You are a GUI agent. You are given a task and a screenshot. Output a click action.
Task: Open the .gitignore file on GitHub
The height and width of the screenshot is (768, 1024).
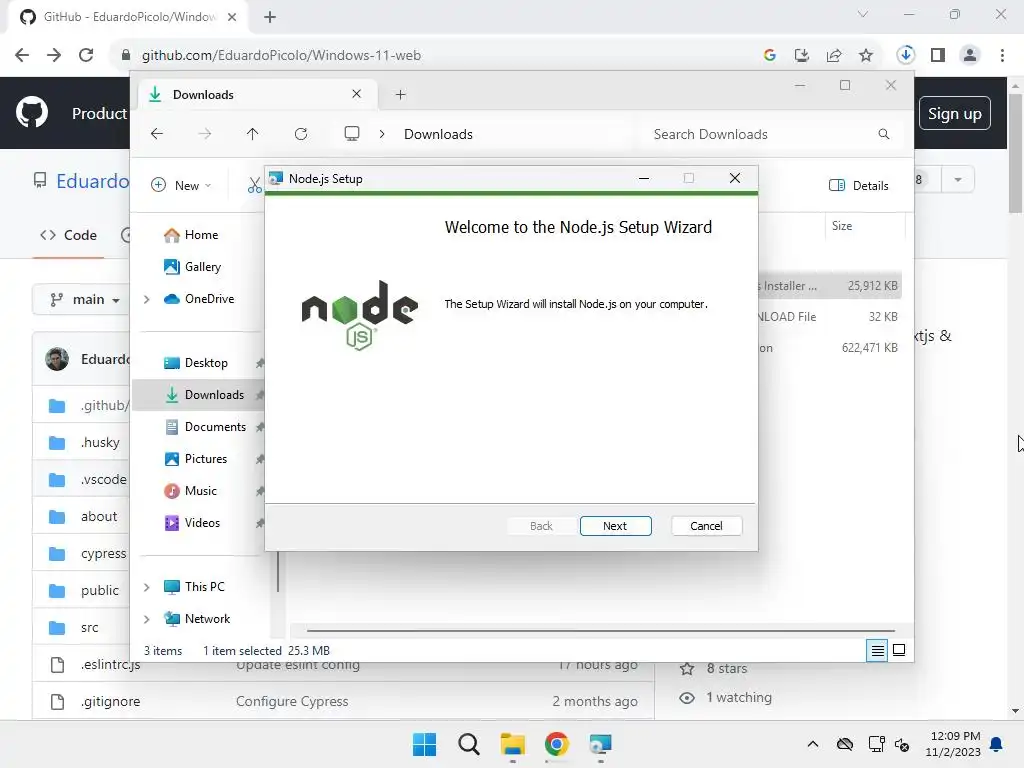(x=110, y=701)
